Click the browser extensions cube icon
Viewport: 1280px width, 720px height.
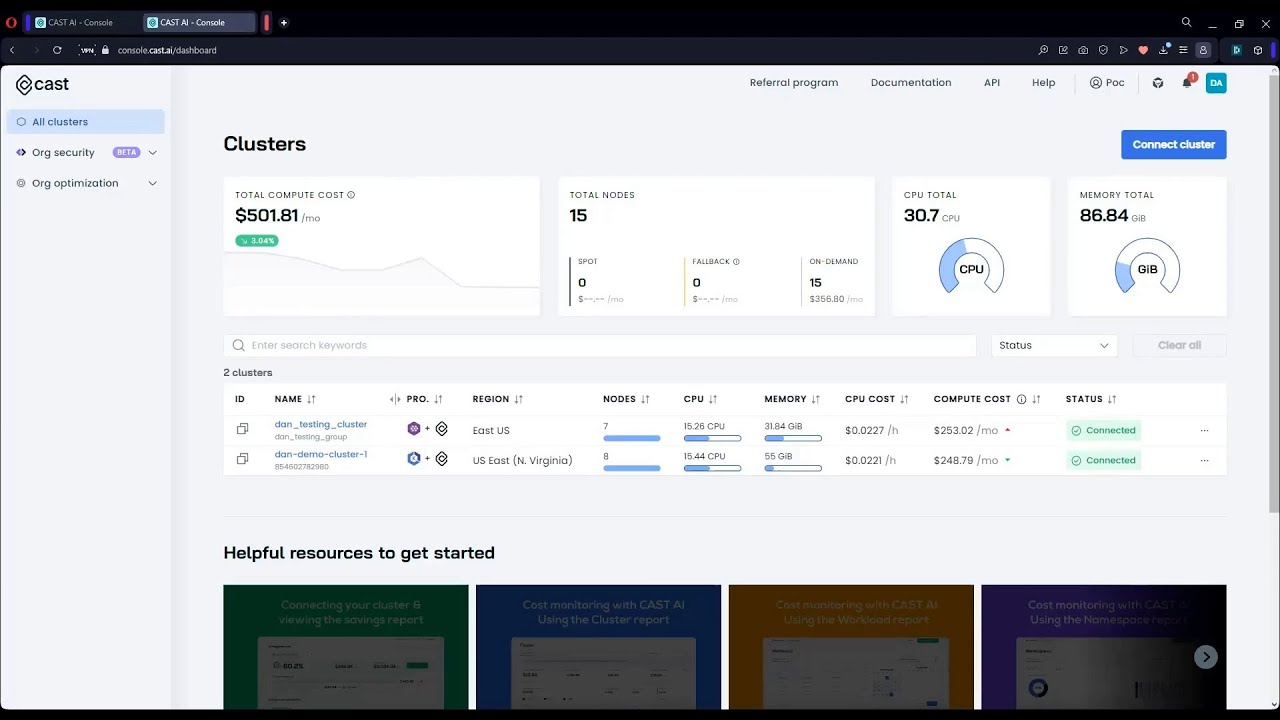1258,50
